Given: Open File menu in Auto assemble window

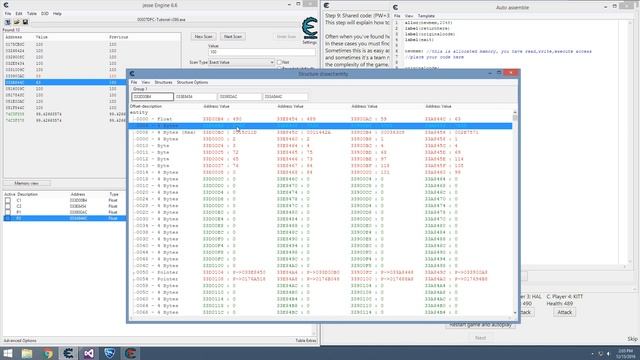Looking at the screenshot, I should pyautogui.click(x=397, y=16).
